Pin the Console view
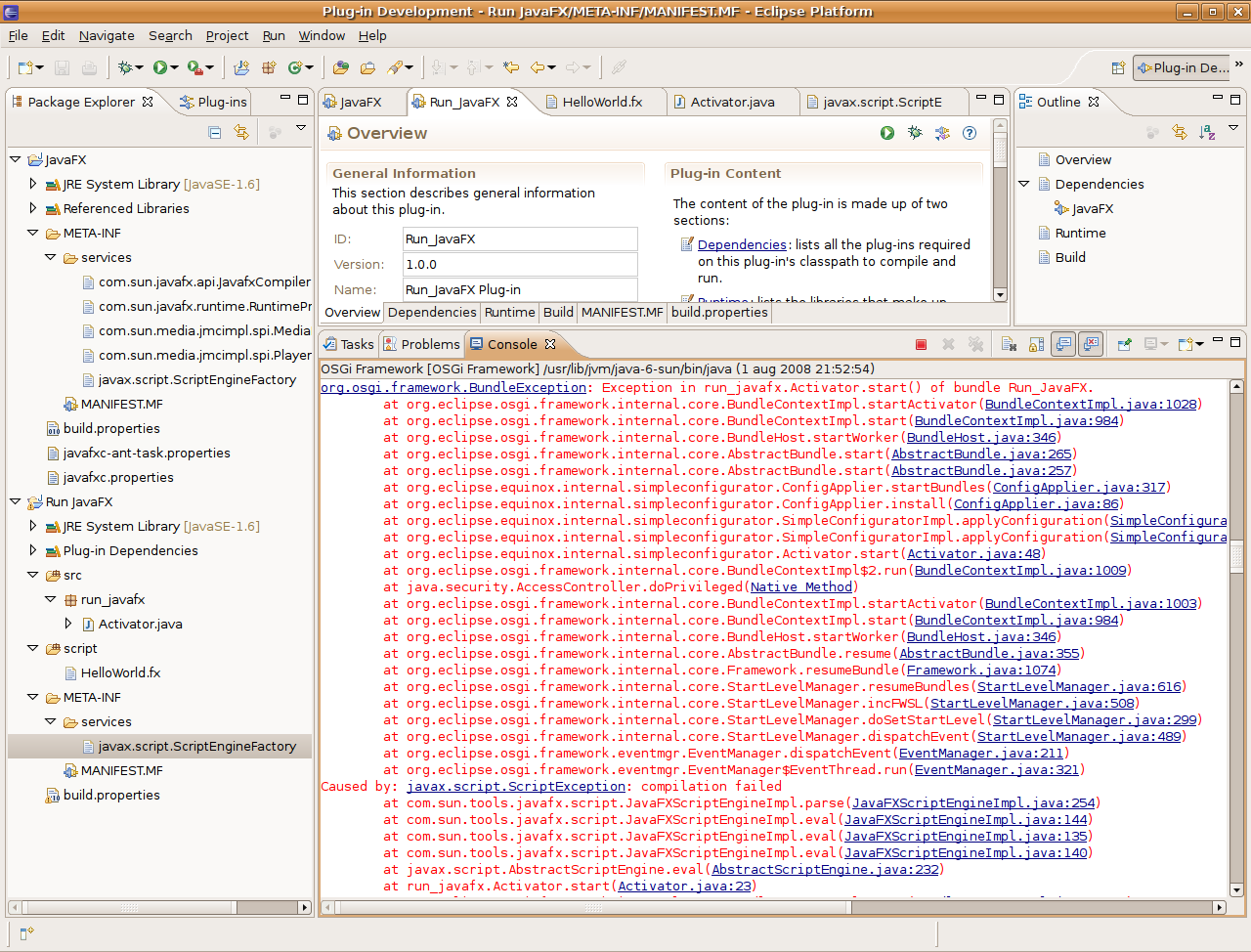The width and height of the screenshot is (1251, 952). (1125, 344)
